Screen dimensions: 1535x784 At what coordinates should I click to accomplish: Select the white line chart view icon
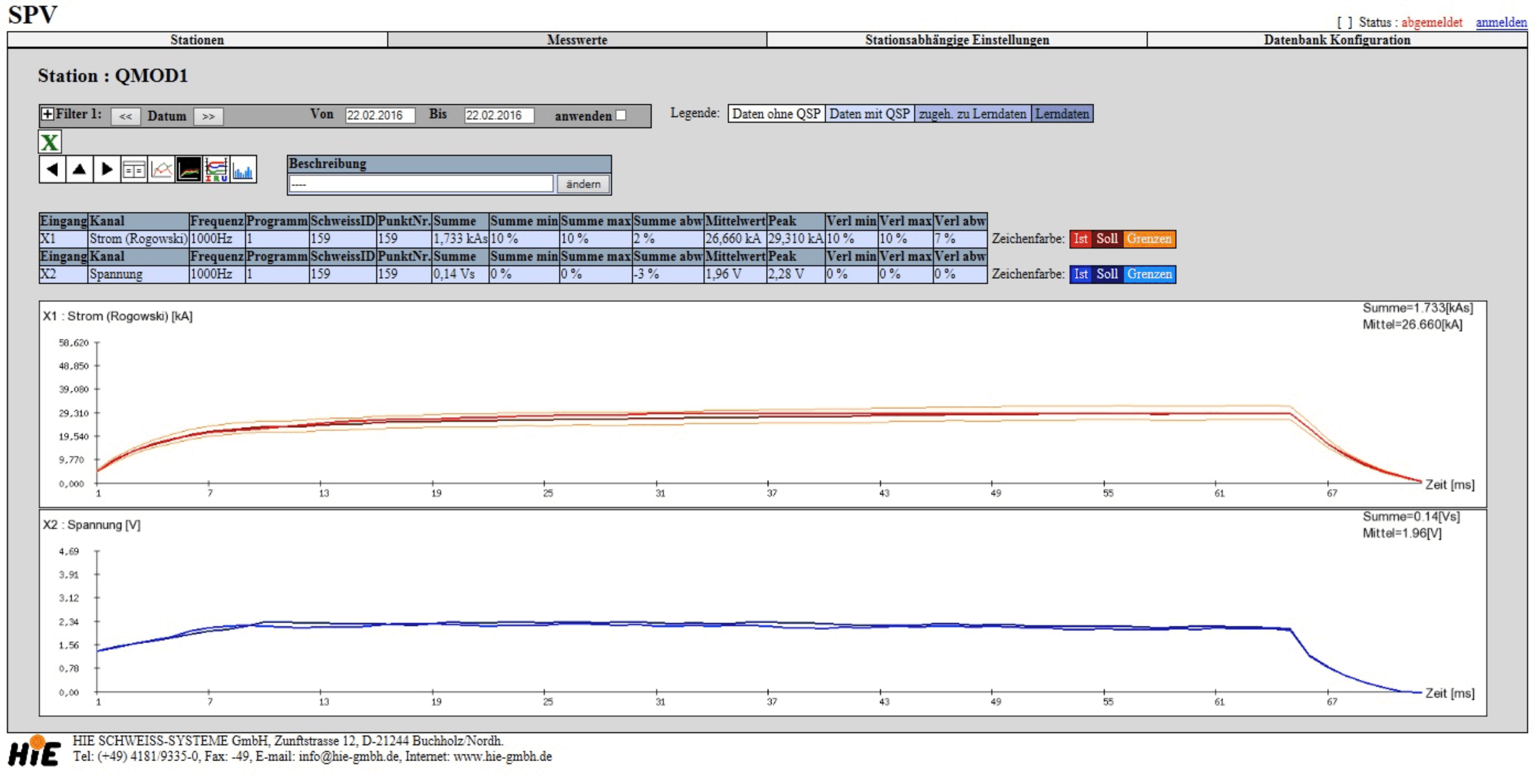pyautogui.click(x=161, y=170)
